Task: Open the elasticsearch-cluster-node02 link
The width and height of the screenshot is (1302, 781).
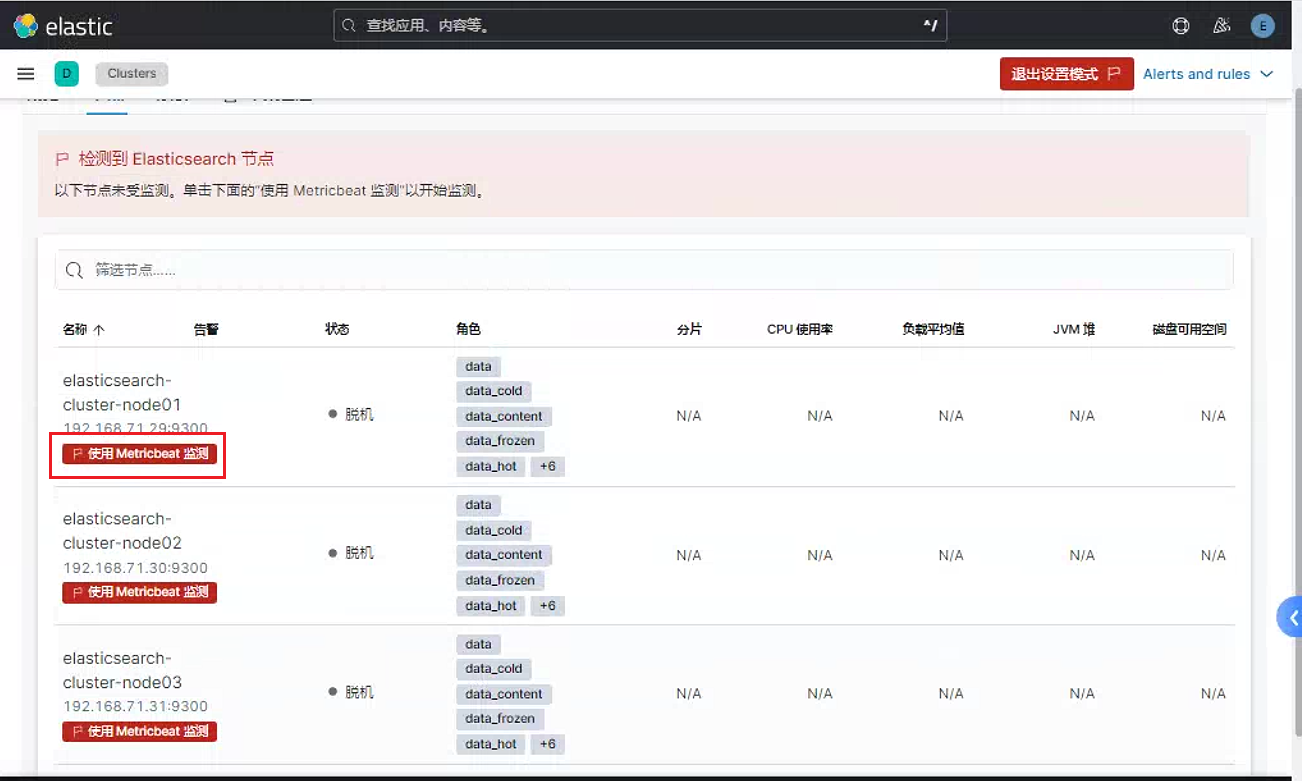Action: tap(122, 531)
